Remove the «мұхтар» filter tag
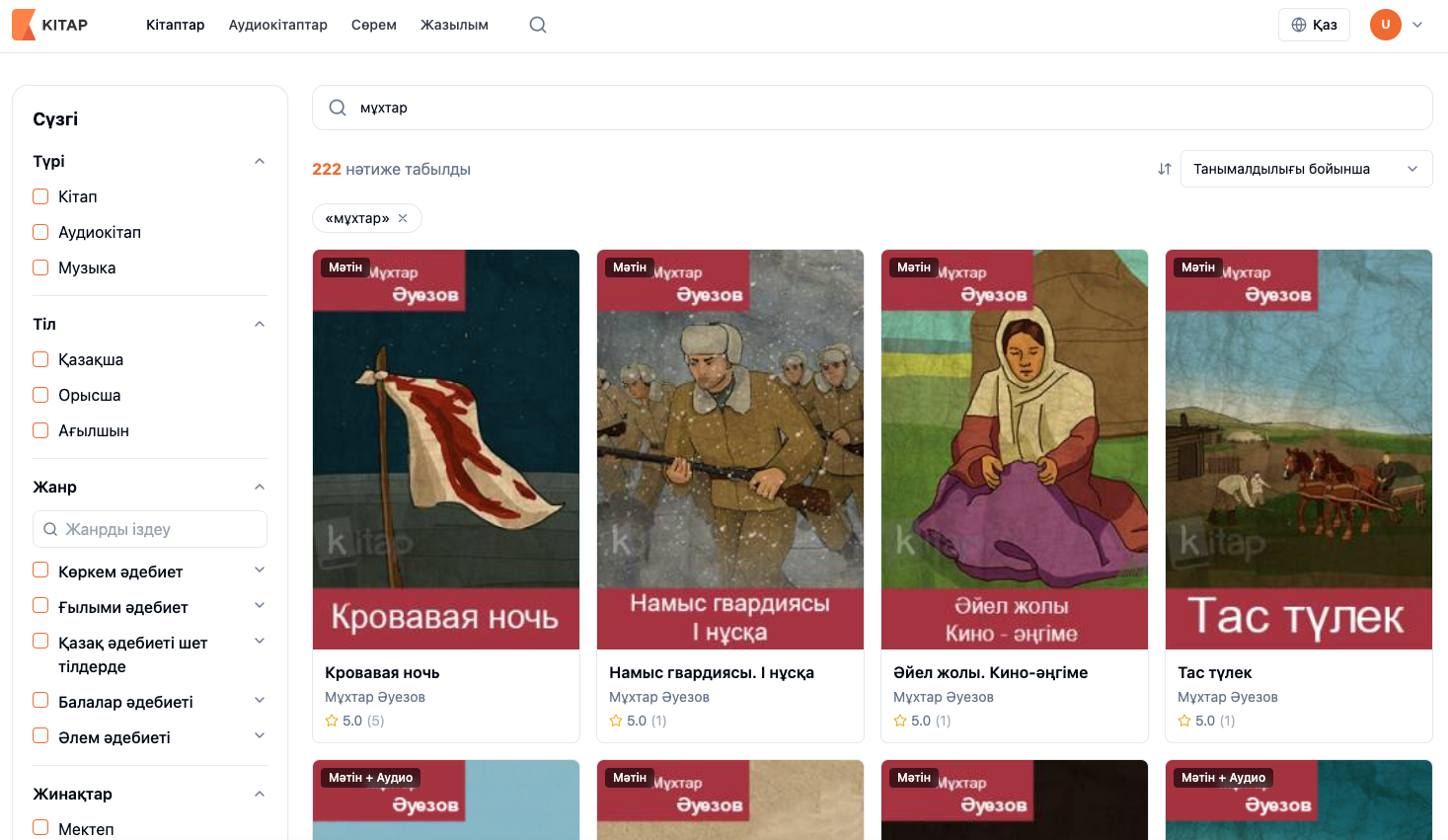 403,218
